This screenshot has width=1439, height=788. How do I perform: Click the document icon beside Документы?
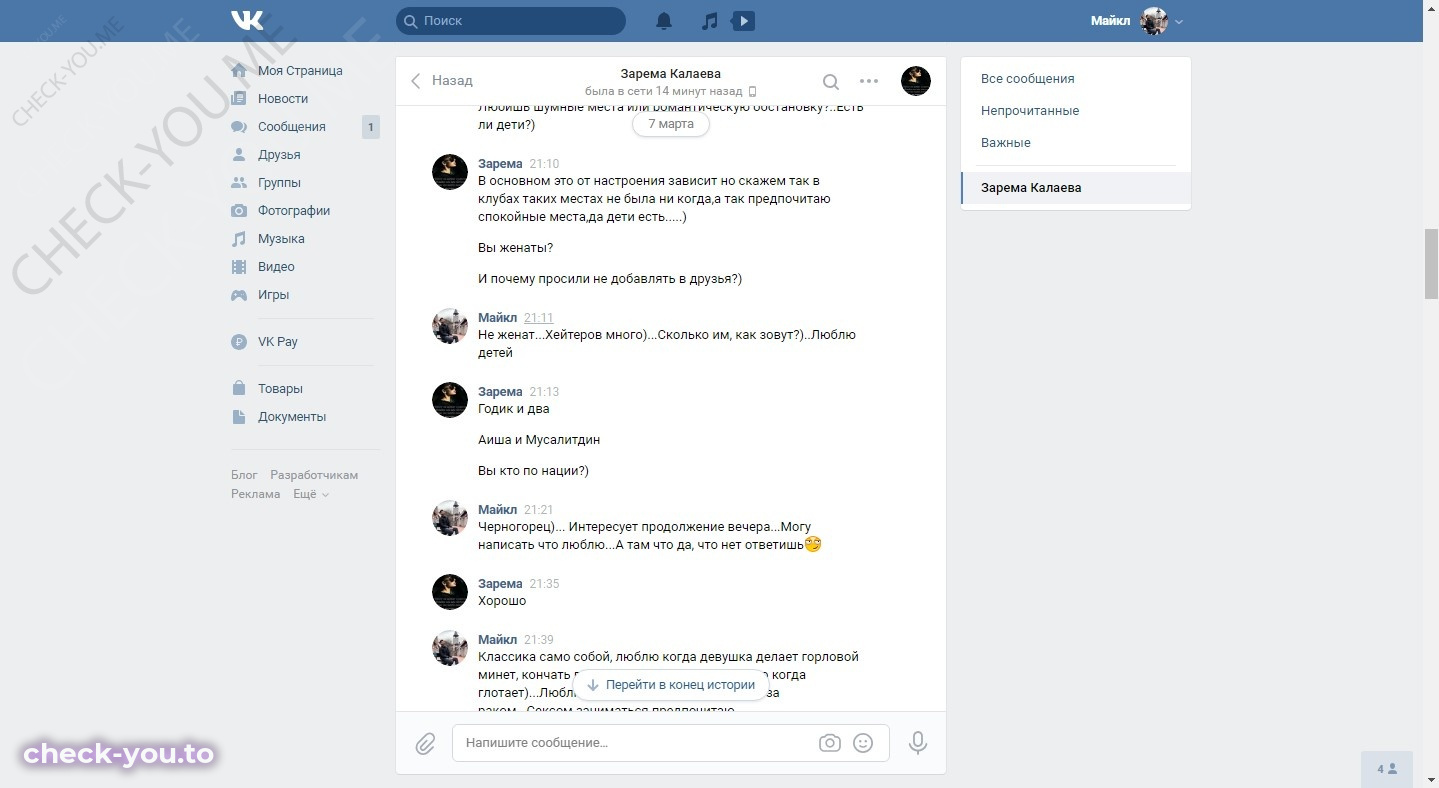tap(239, 417)
